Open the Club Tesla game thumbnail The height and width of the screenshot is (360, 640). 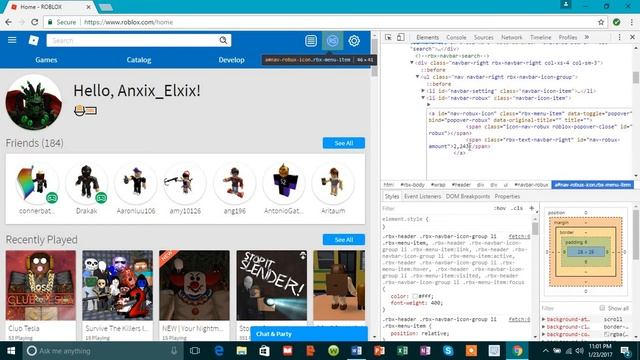[x=41, y=285]
